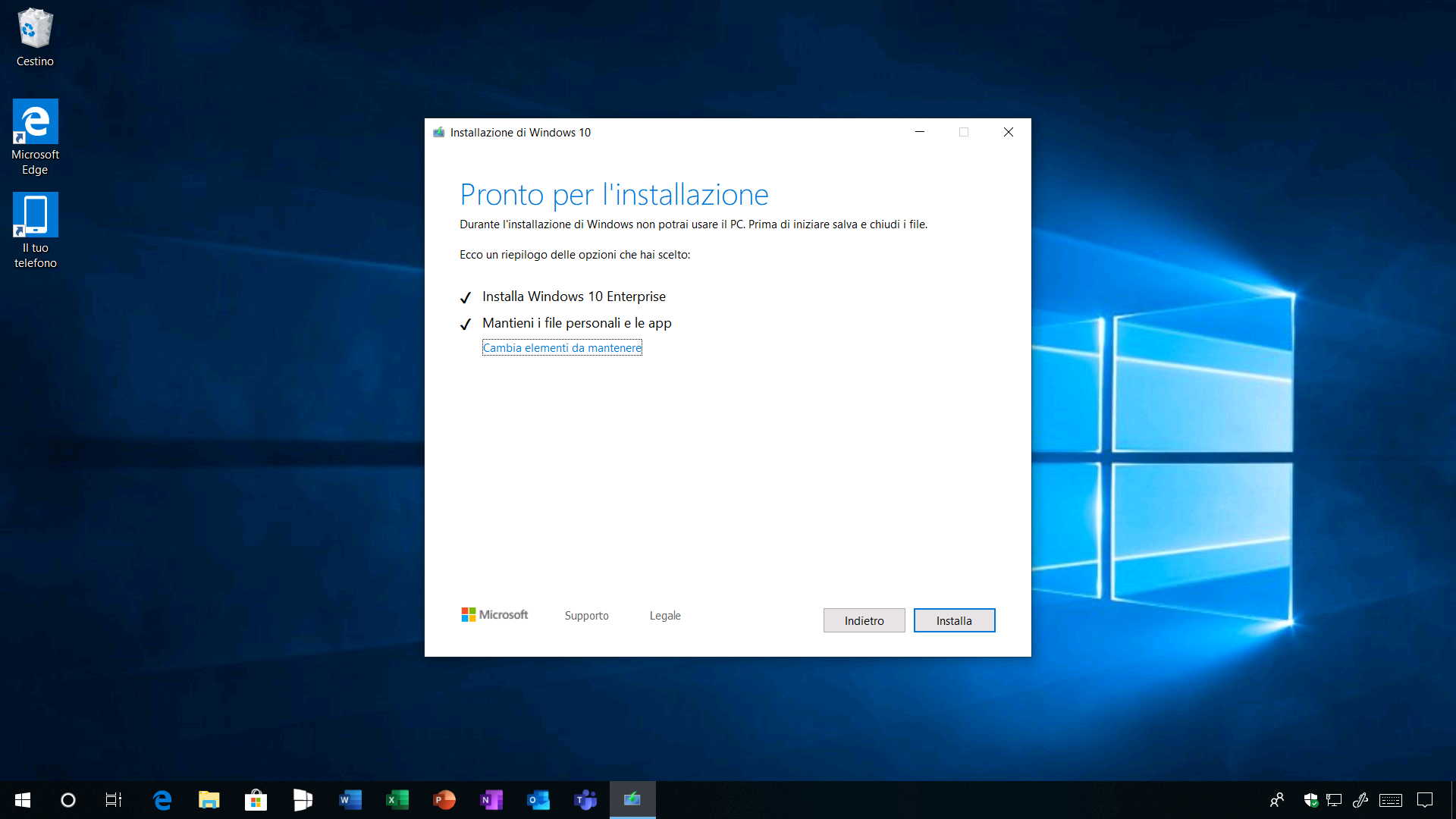Launch Microsoft Teams from the taskbar
Screen dimensions: 1456x819
[x=585, y=800]
